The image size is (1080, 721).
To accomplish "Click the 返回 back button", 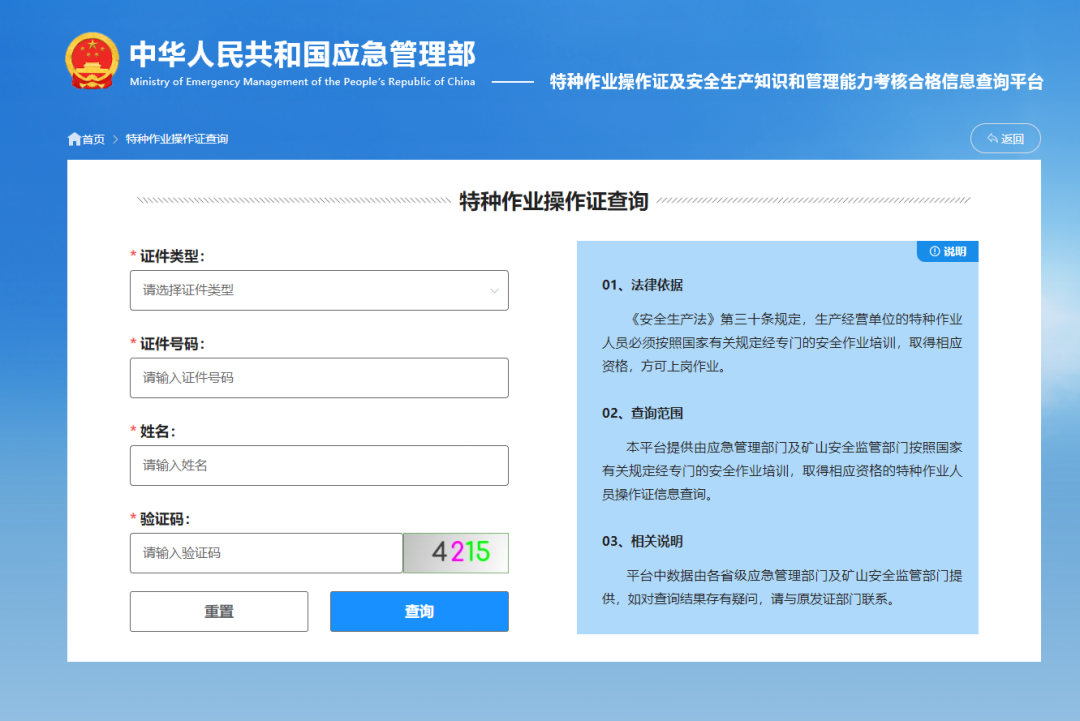I will point(1005,138).
